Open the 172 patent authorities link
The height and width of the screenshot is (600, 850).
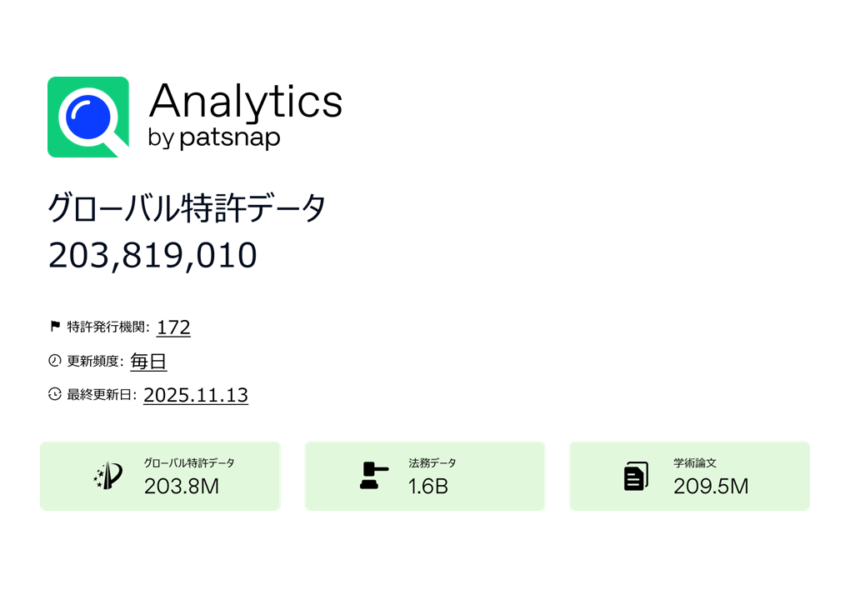pyautogui.click(x=173, y=327)
